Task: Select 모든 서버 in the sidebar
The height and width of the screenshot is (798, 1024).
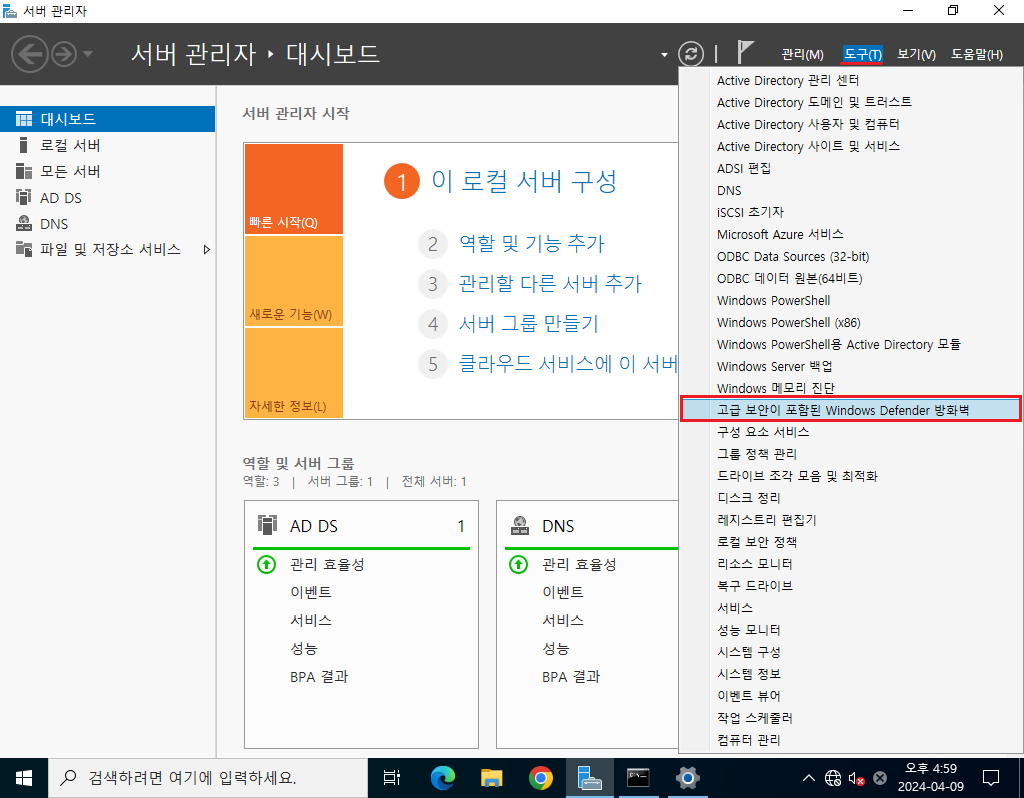Action: tap(107, 171)
